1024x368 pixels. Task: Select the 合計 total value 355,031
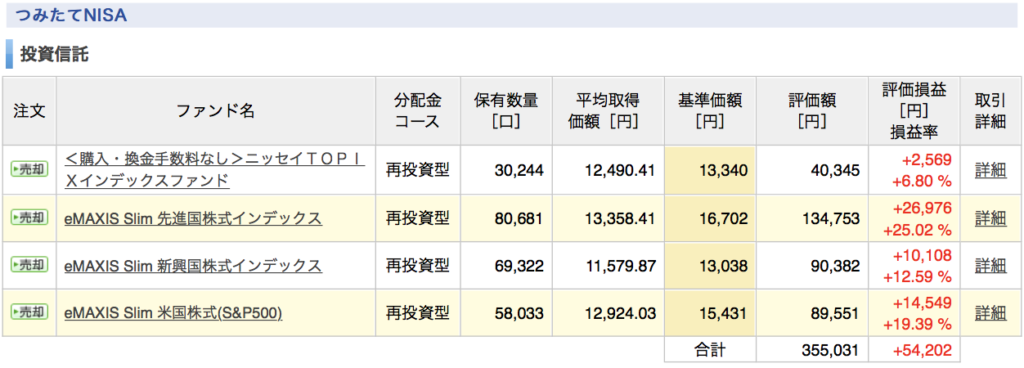[829, 350]
